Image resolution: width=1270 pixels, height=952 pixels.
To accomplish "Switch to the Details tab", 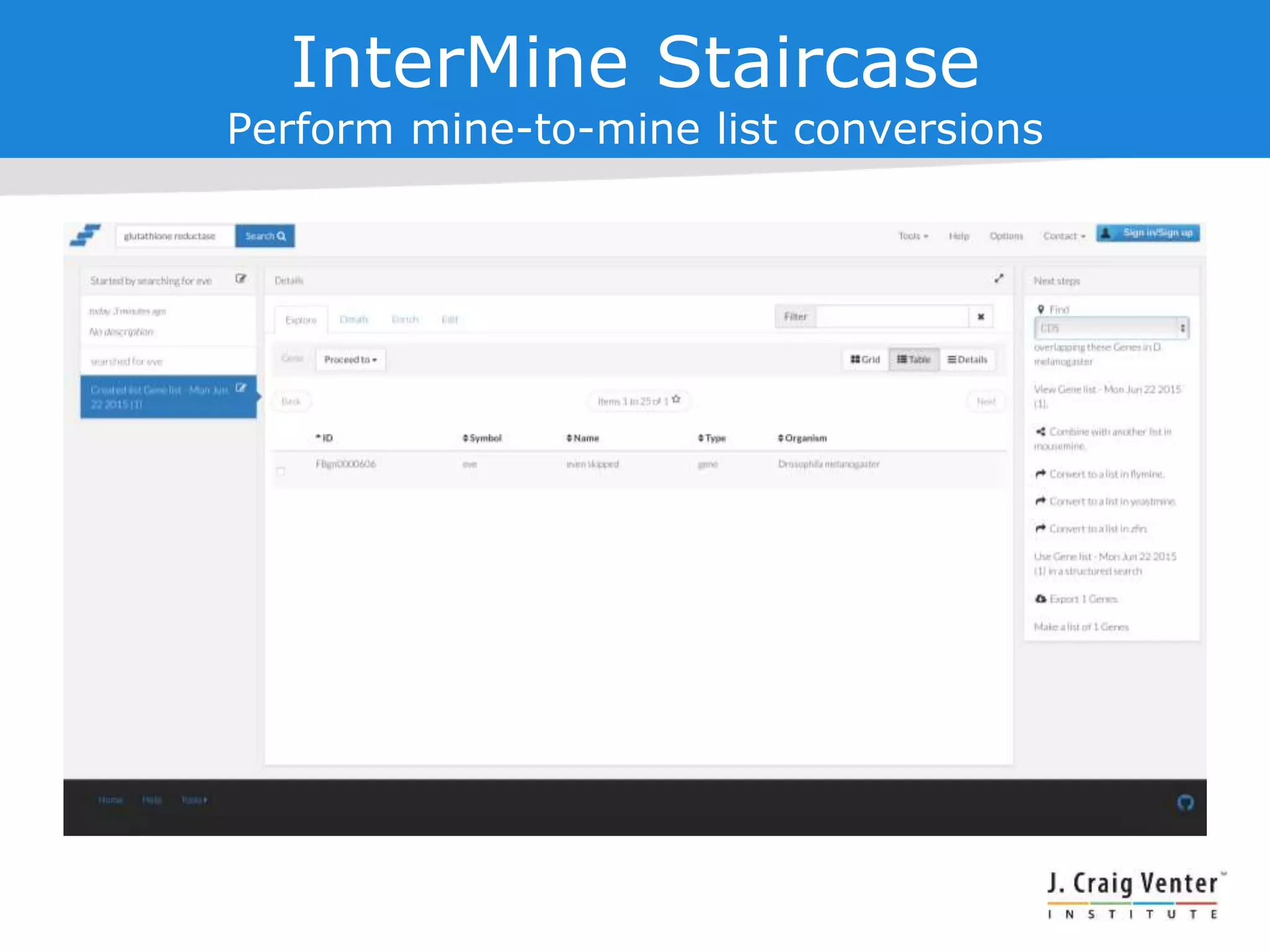I will point(354,320).
